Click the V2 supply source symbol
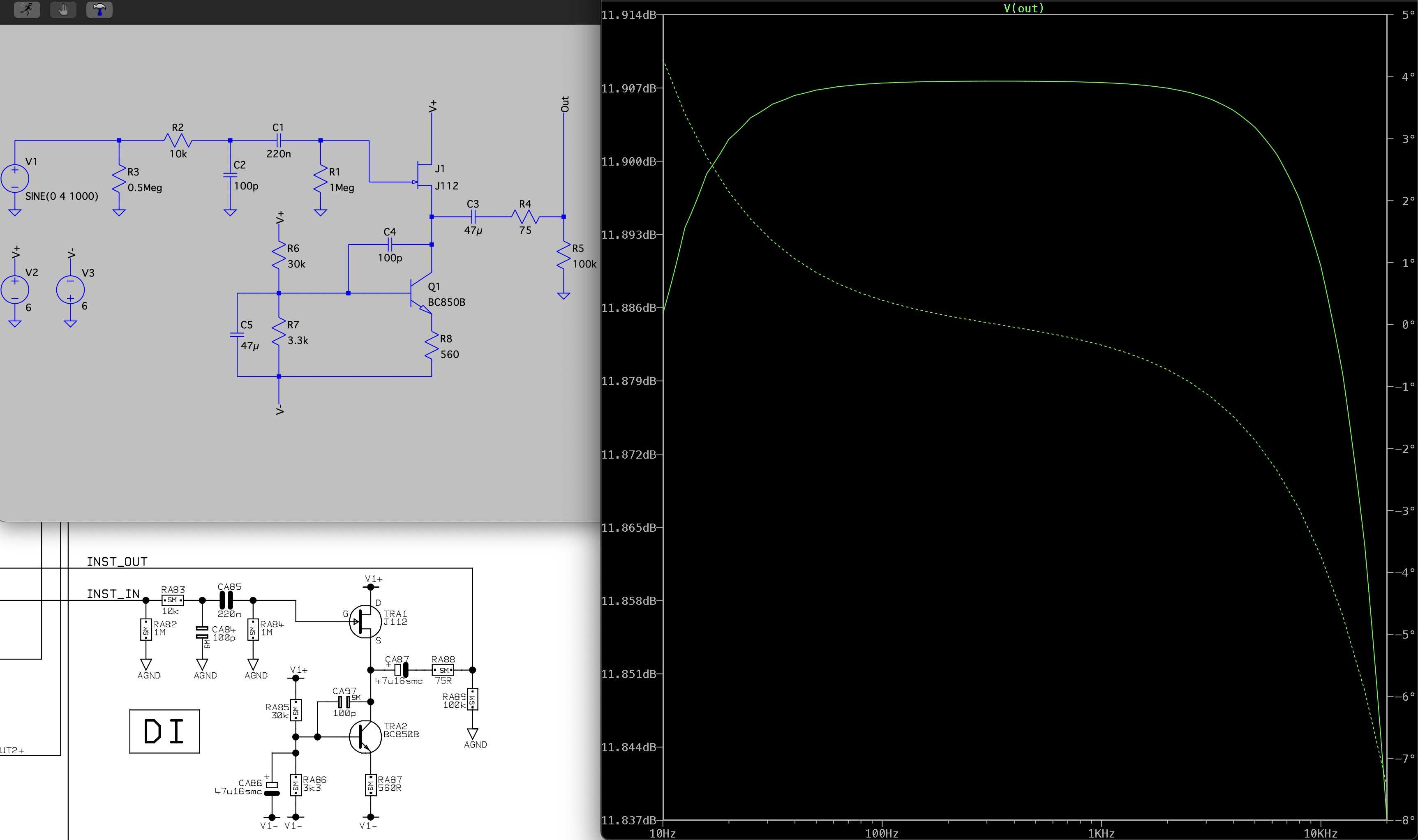The height and width of the screenshot is (840, 1418). click(15, 289)
